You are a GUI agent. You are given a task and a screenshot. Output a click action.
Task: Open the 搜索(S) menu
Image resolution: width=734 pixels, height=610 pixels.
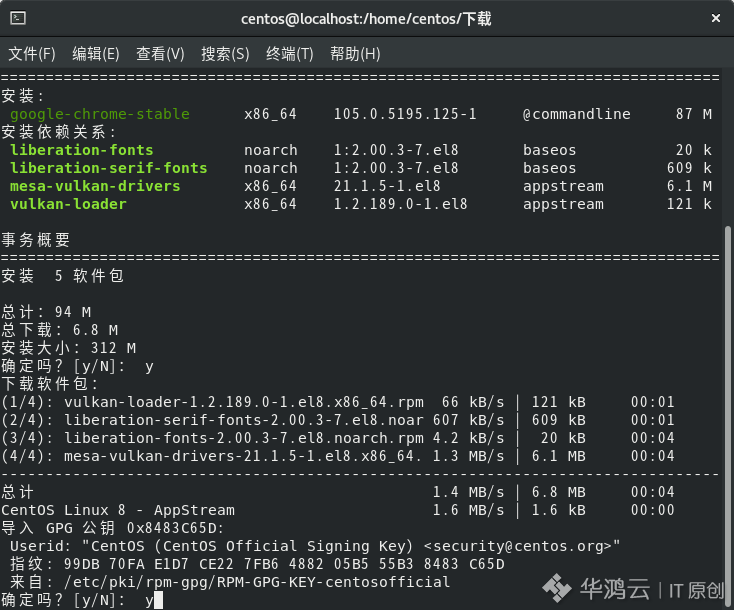tap(225, 54)
